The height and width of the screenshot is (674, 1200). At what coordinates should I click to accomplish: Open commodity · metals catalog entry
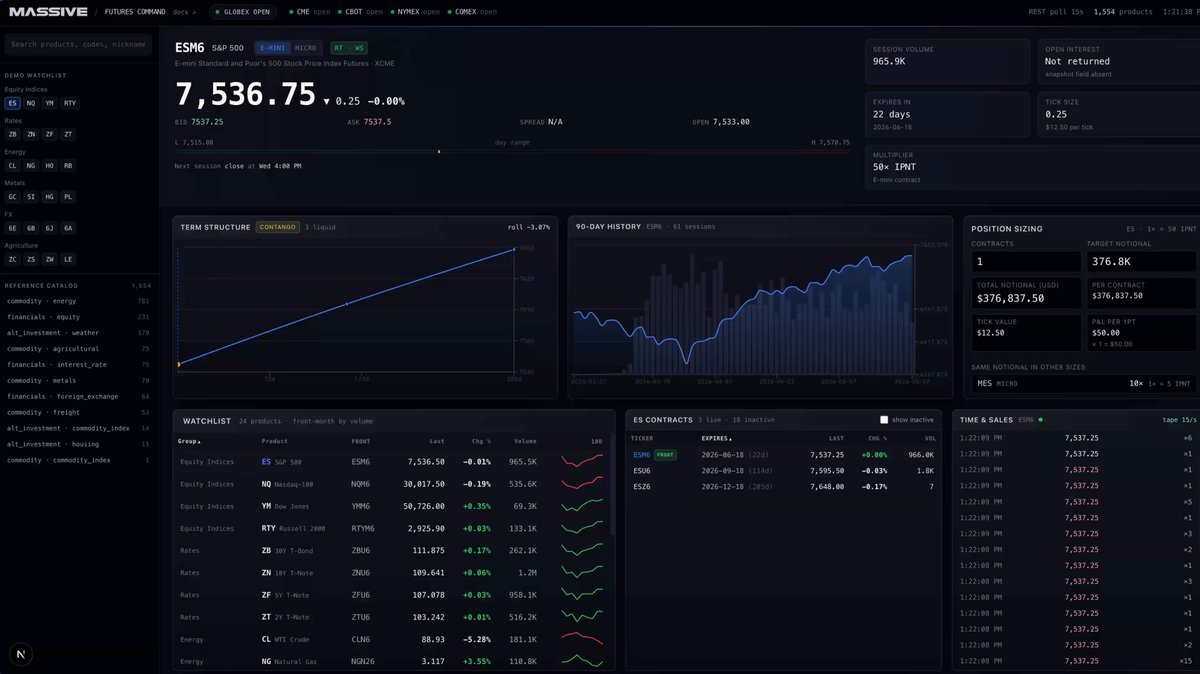[78, 380]
